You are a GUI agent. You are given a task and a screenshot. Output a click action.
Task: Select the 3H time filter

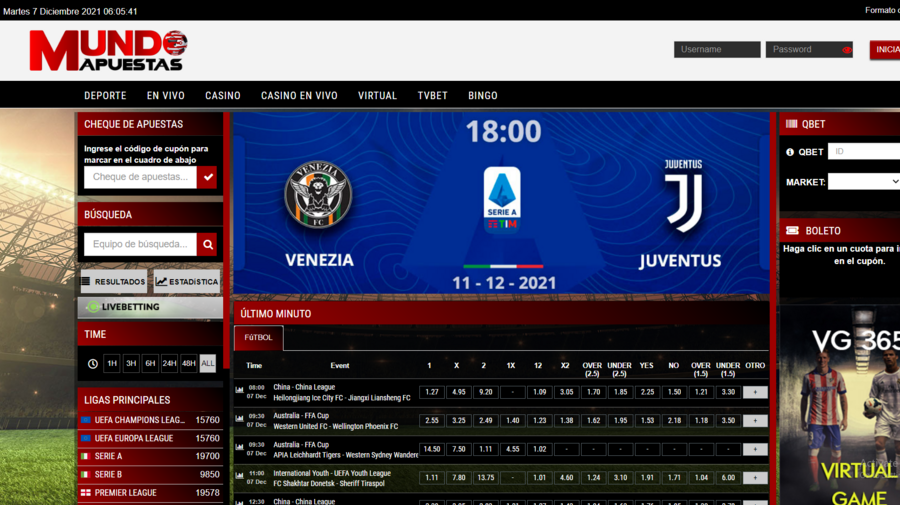pyautogui.click(x=131, y=363)
